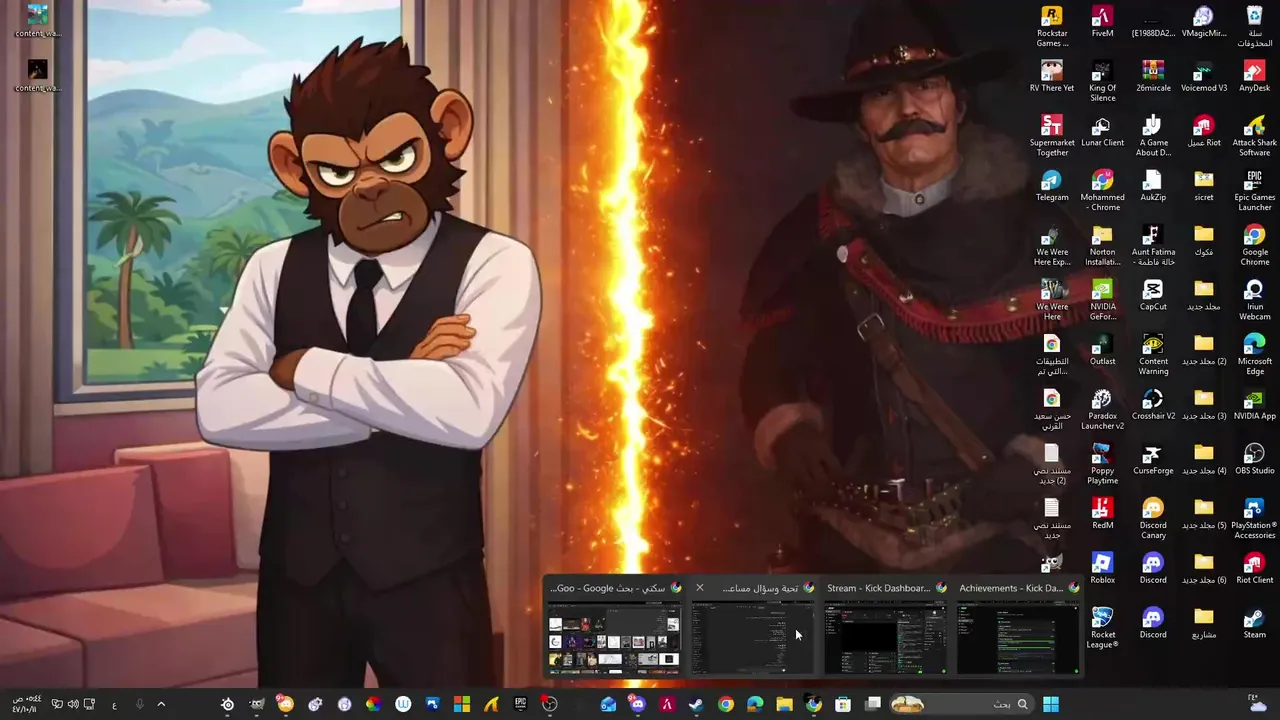This screenshot has height=720, width=1280.
Task: Open PlayStation Accessories desktop shortcut
Action: [x=1254, y=520]
